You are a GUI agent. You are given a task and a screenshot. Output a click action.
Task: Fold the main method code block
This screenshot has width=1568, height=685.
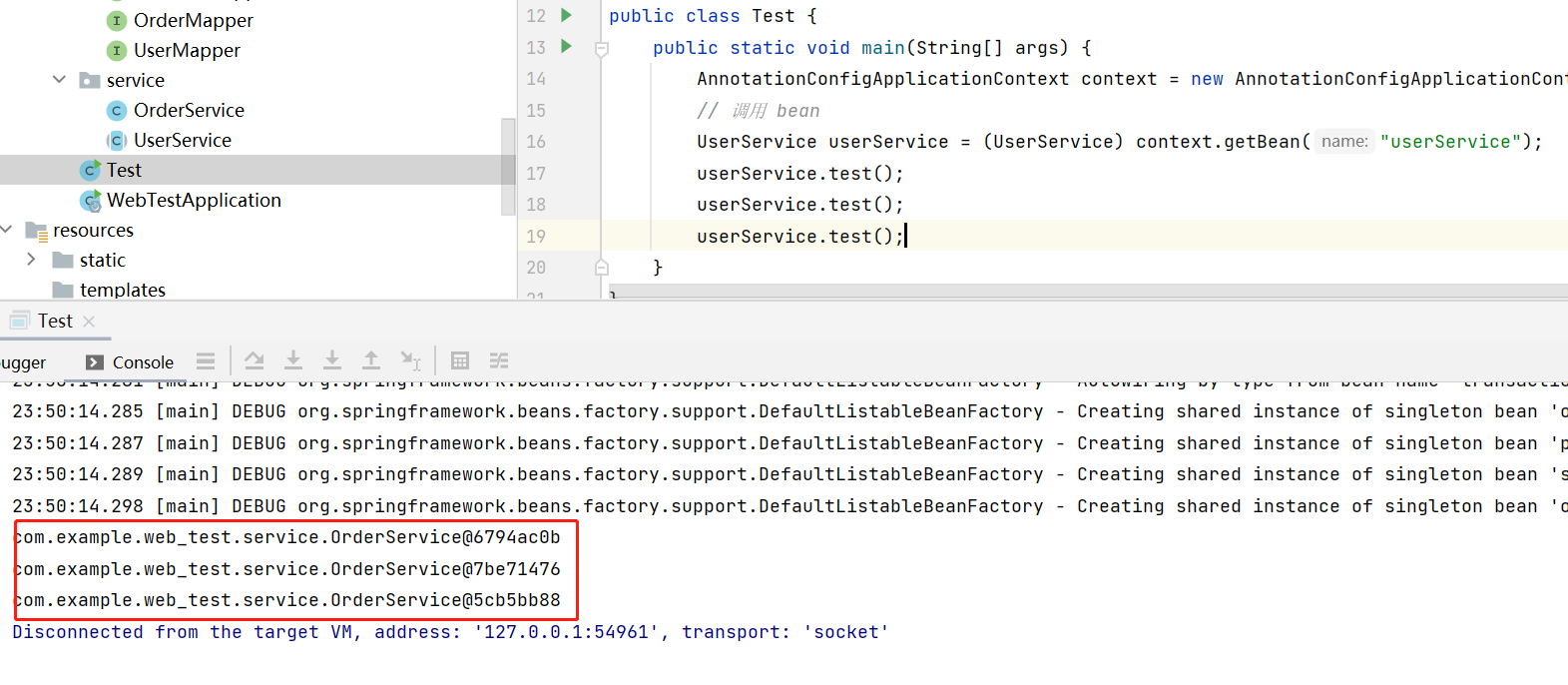(x=602, y=48)
